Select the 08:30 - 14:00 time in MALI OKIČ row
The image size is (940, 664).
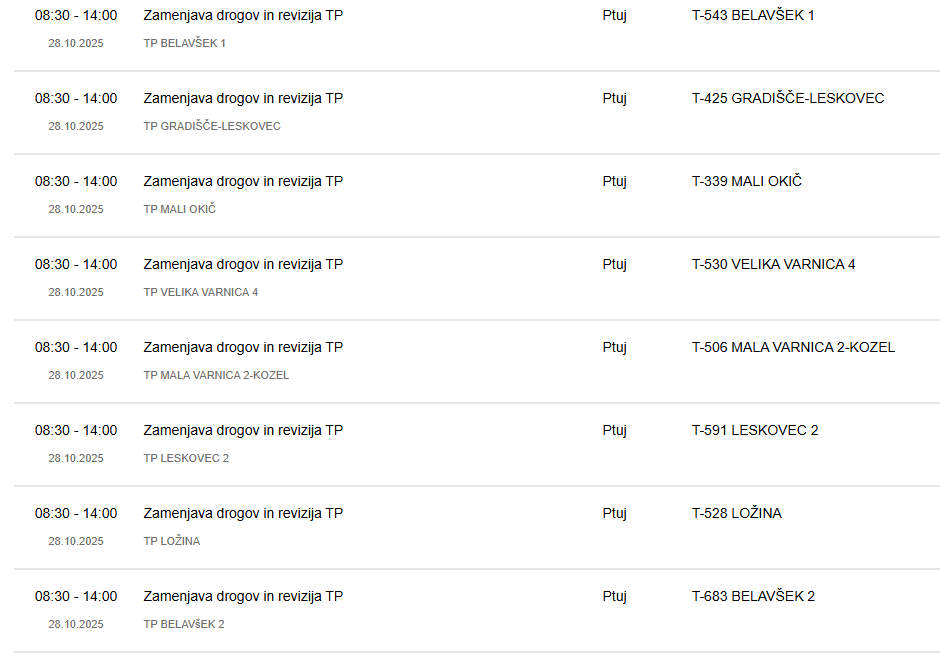(76, 182)
